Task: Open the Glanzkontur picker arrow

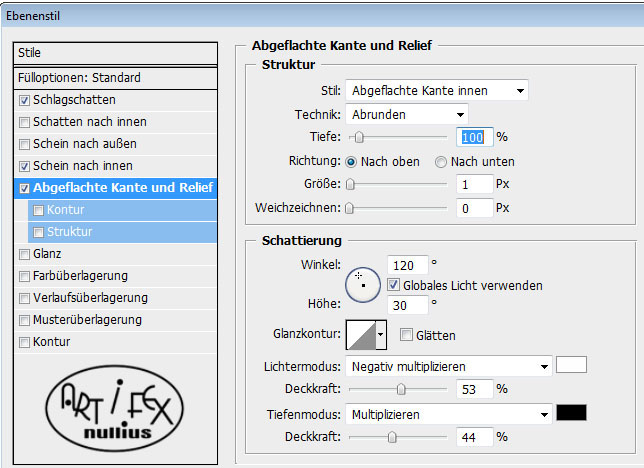Action: 381,335
